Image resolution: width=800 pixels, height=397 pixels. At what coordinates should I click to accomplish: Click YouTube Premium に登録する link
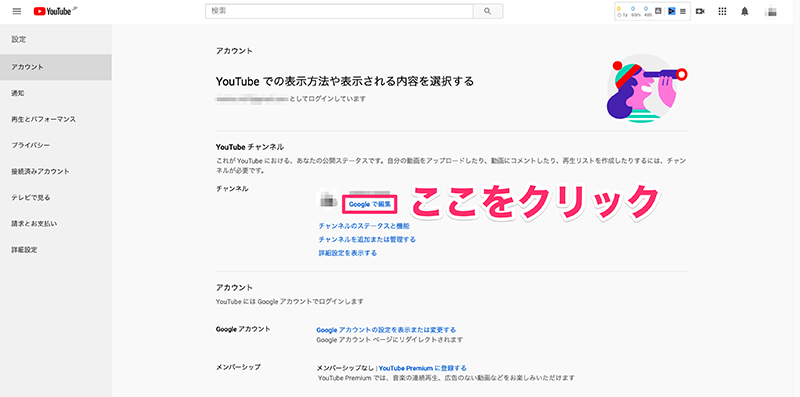422,368
